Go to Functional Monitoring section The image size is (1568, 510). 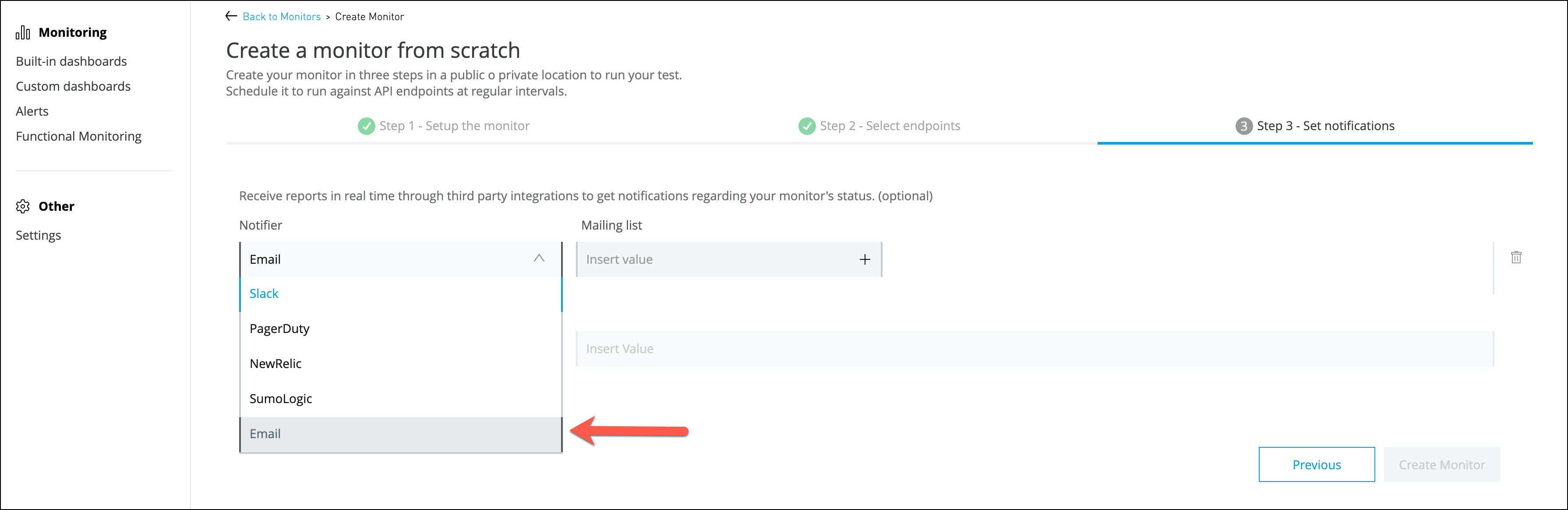pyautogui.click(x=78, y=136)
